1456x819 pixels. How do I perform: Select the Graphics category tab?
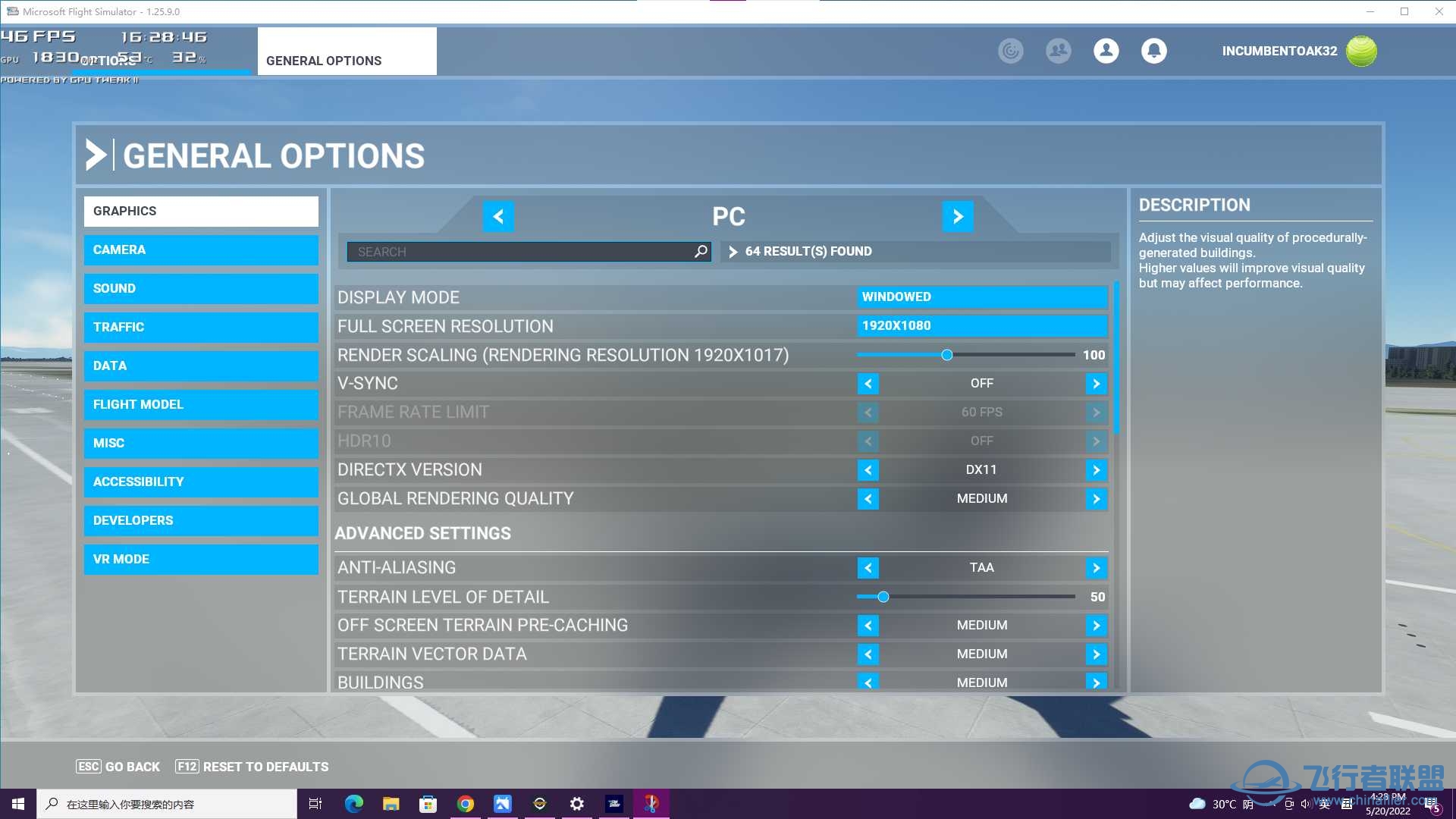(201, 212)
